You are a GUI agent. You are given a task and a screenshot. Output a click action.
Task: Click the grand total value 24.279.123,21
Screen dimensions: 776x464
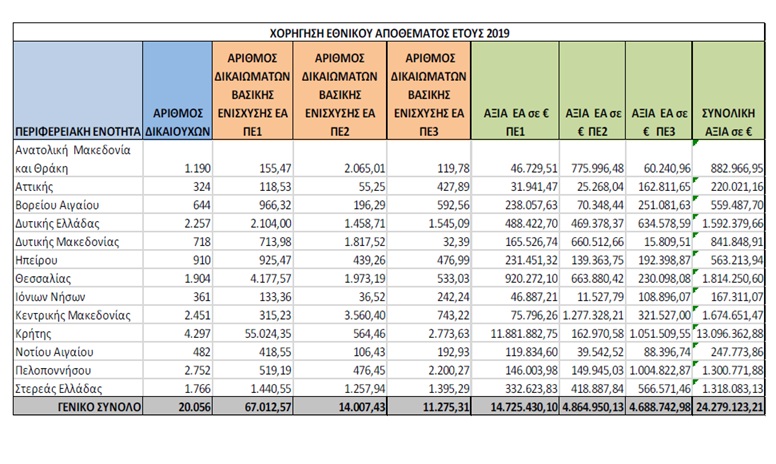tap(729, 407)
